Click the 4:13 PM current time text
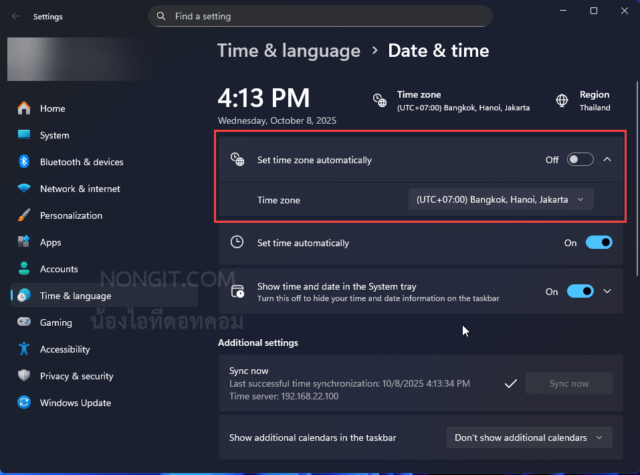 coord(264,98)
